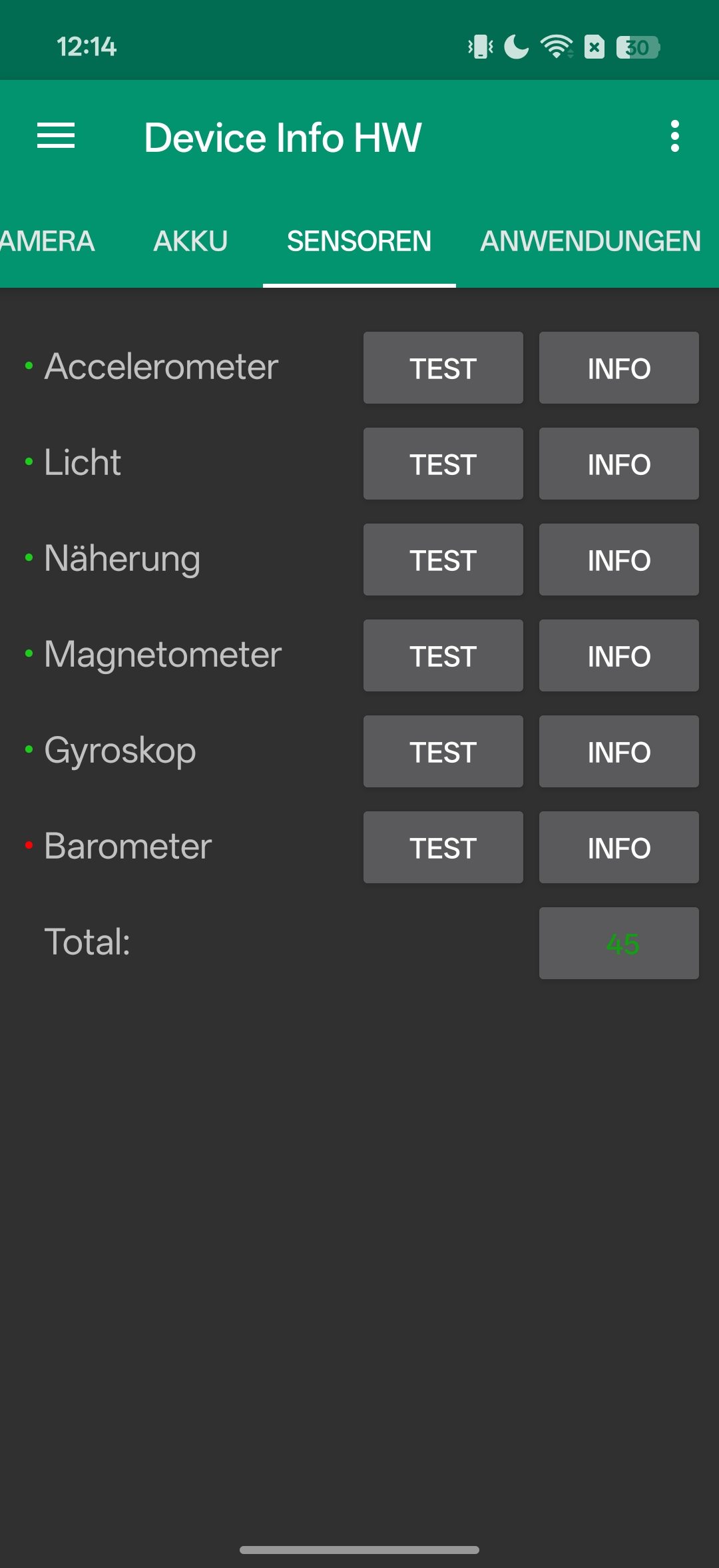Viewport: 719px width, 1568px height.
Task: Tap the Magnetometer sensor label
Action: click(x=162, y=654)
